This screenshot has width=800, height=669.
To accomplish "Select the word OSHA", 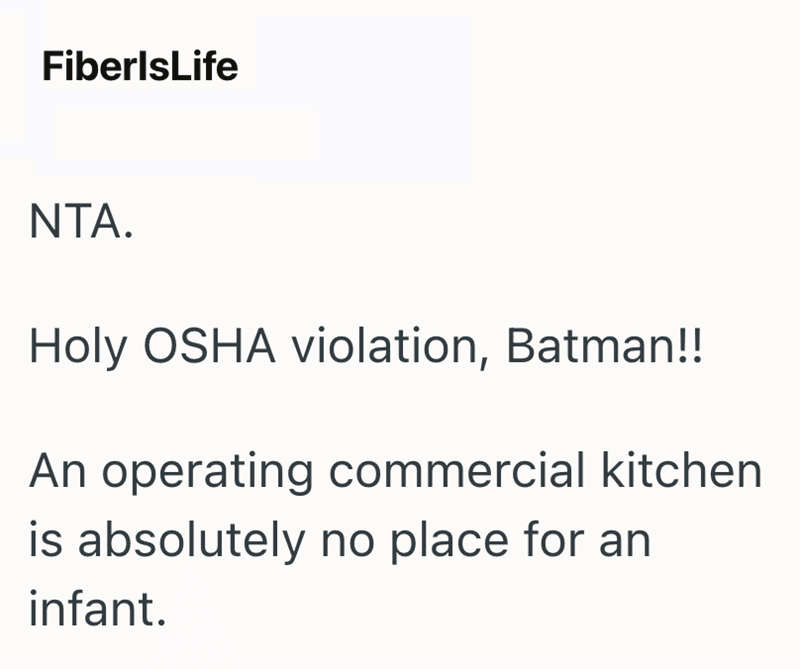I will [209, 345].
